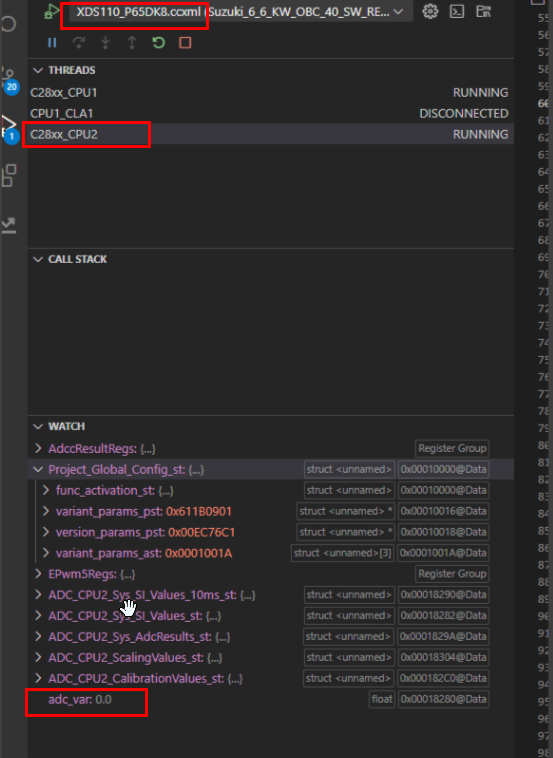Click the Step Into debug icon
The height and width of the screenshot is (758, 553).
tap(105, 43)
